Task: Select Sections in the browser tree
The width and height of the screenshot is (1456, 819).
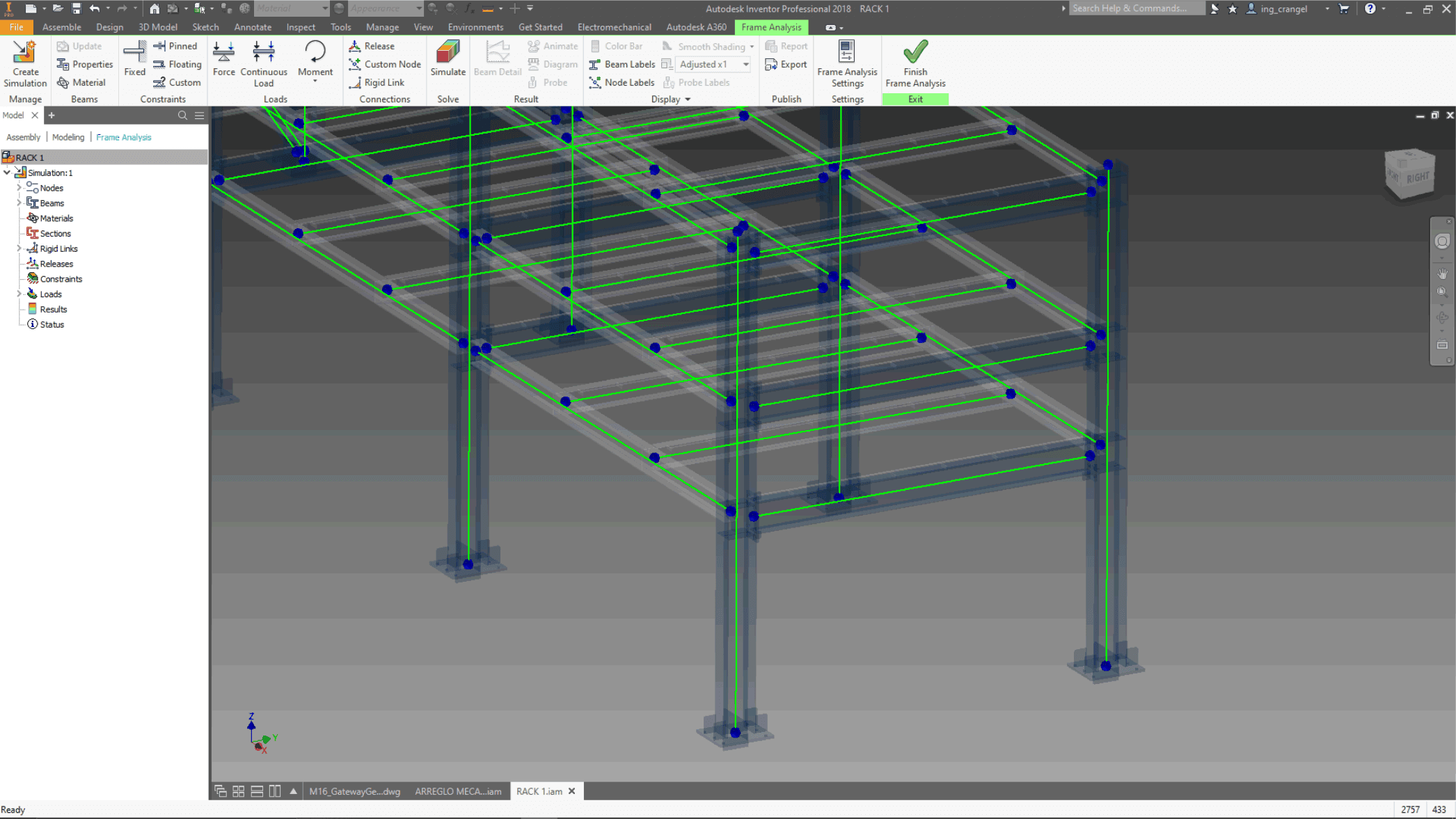Action: (x=55, y=234)
